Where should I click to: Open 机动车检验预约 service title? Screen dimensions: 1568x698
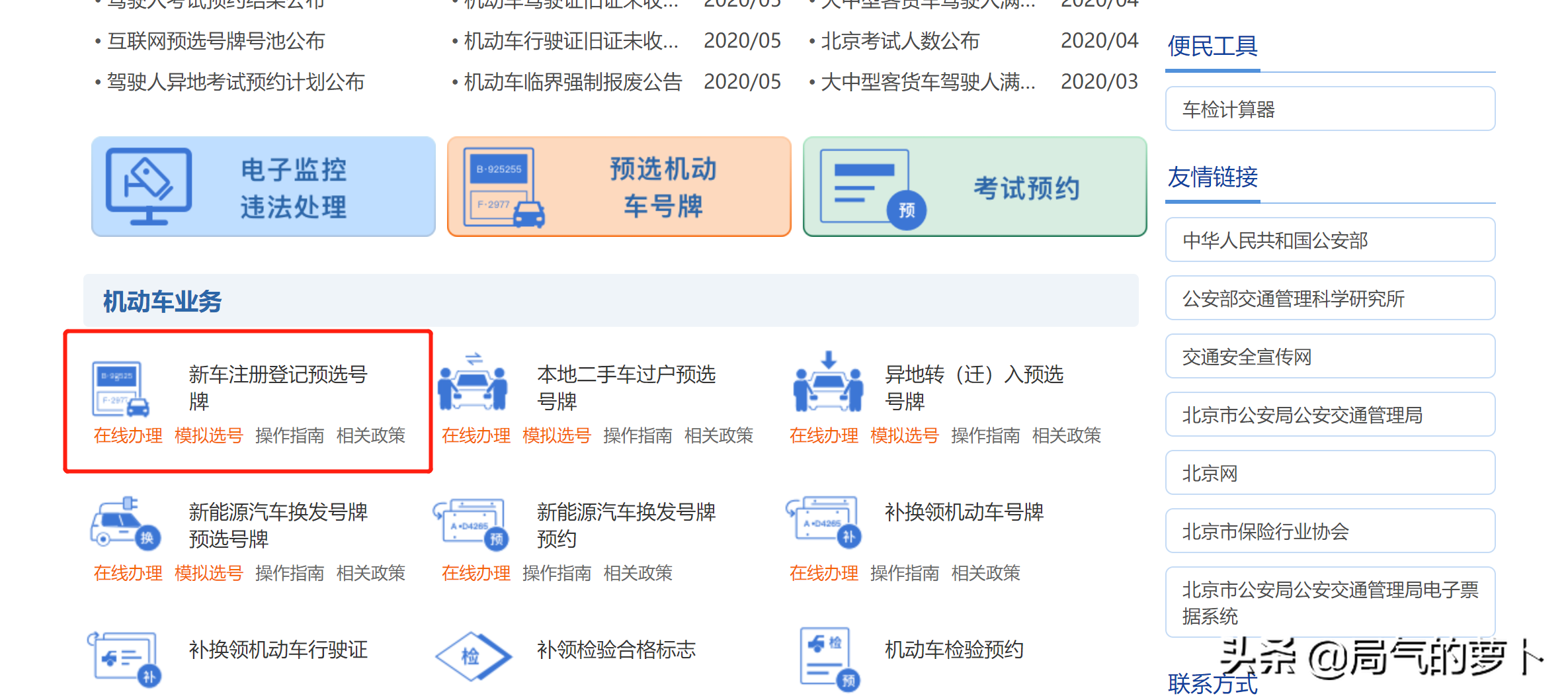coord(954,650)
